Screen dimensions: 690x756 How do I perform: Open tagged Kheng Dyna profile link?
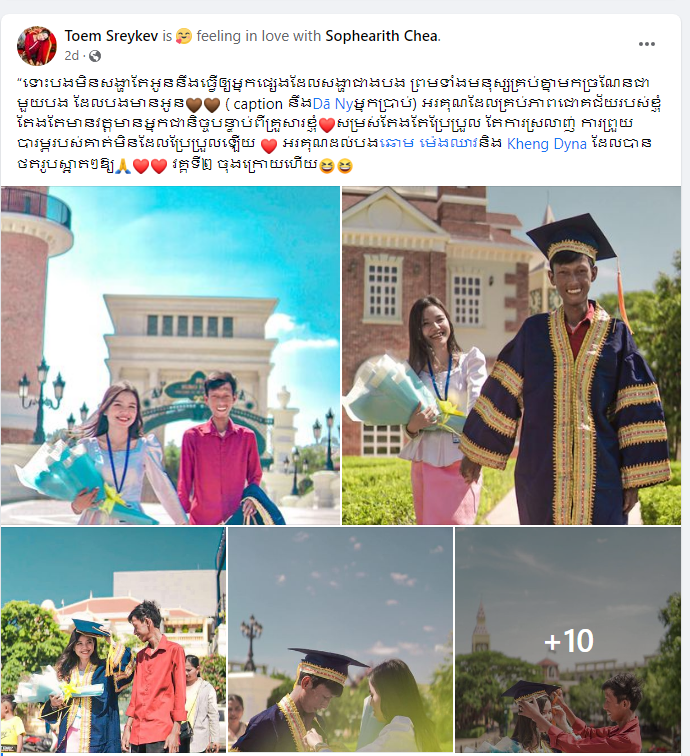pos(546,144)
